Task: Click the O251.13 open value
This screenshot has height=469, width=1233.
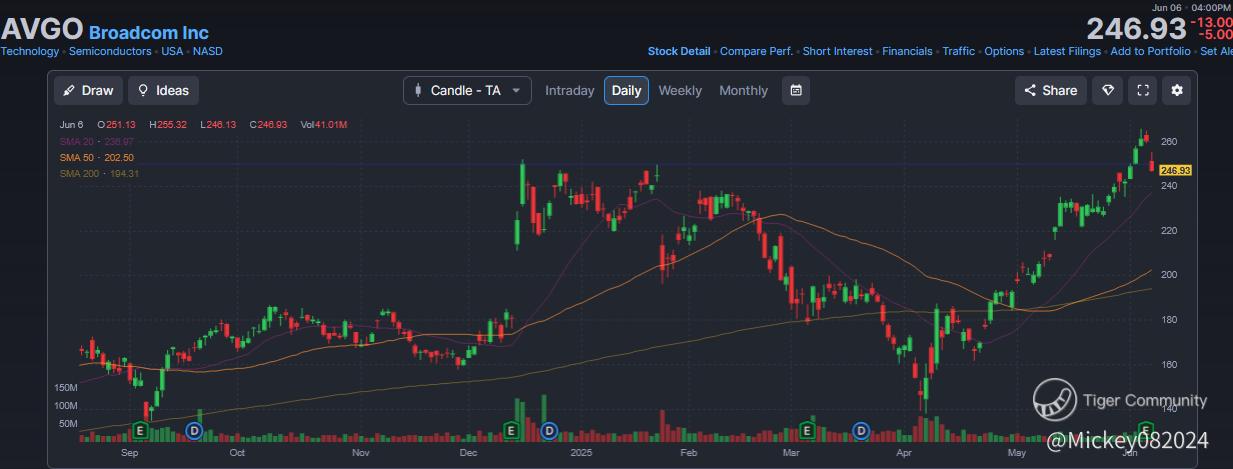Action: point(116,124)
